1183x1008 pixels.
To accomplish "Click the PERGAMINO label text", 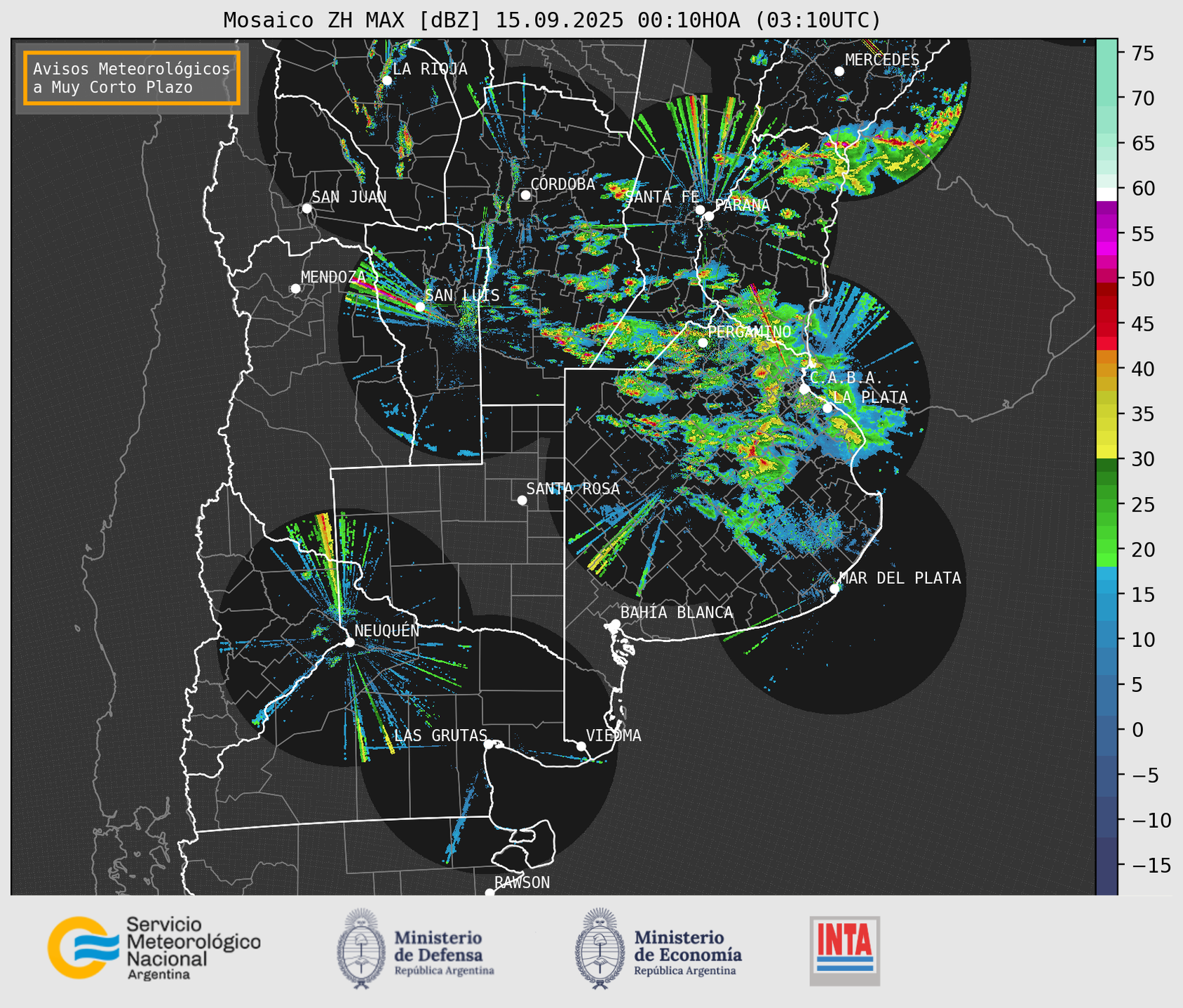I will 750,332.
